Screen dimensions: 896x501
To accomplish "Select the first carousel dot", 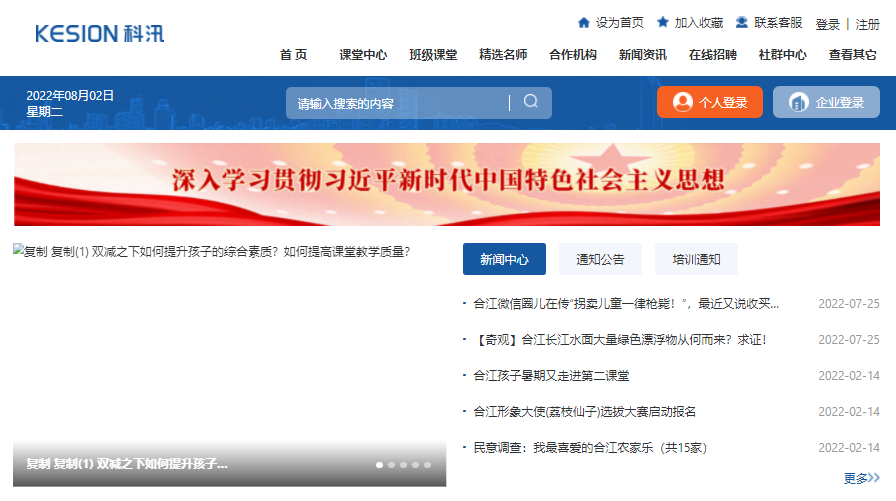I will 379,465.
